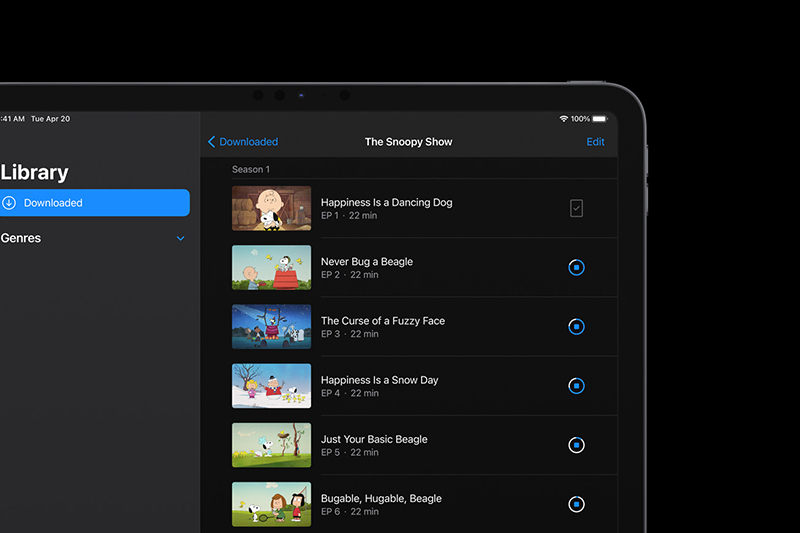The image size is (800, 533).
Task: Select the Just Your Basic Beagle episode title
Action: coord(373,439)
